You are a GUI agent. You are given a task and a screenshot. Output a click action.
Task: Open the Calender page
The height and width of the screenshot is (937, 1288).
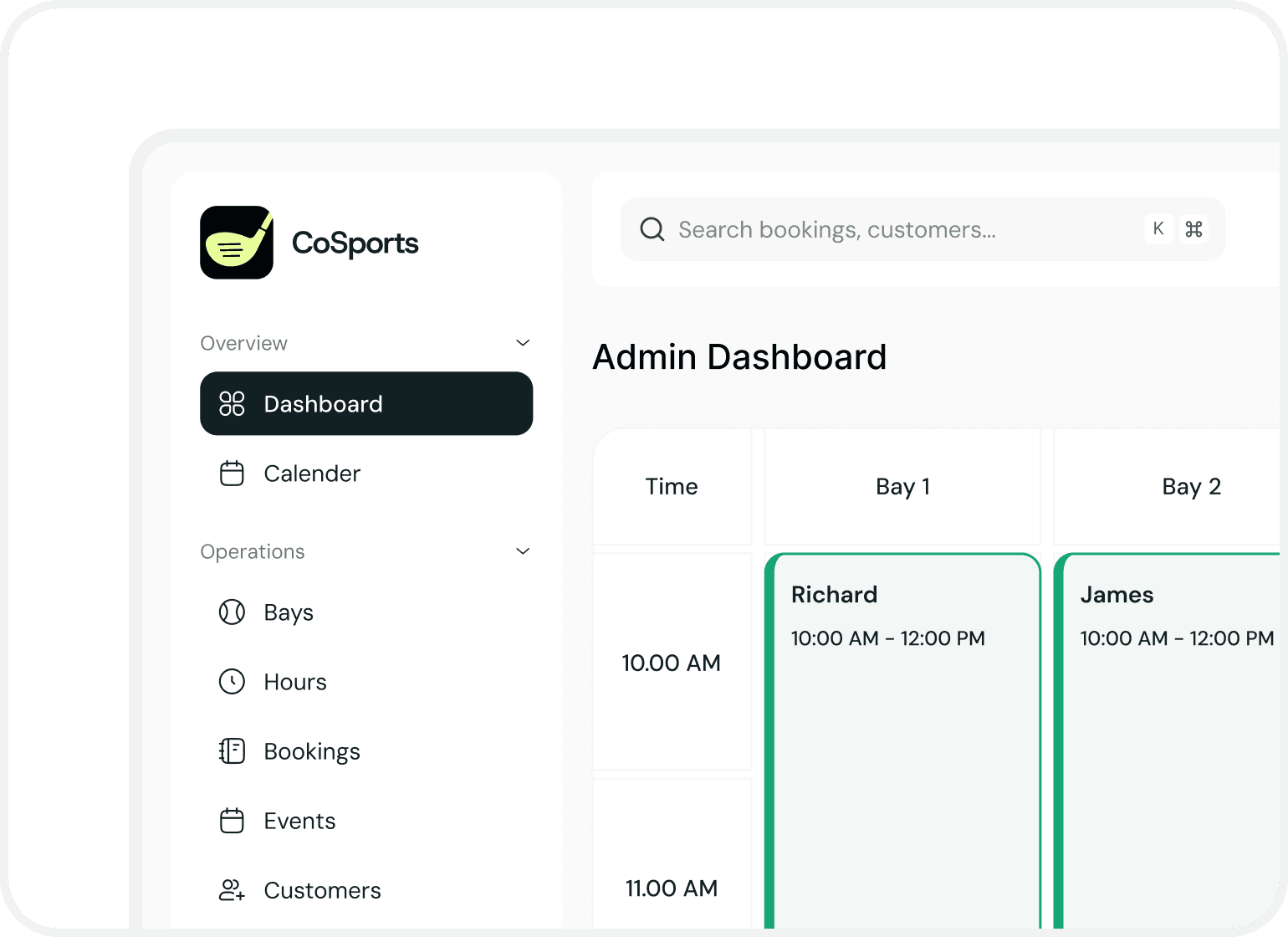(312, 473)
